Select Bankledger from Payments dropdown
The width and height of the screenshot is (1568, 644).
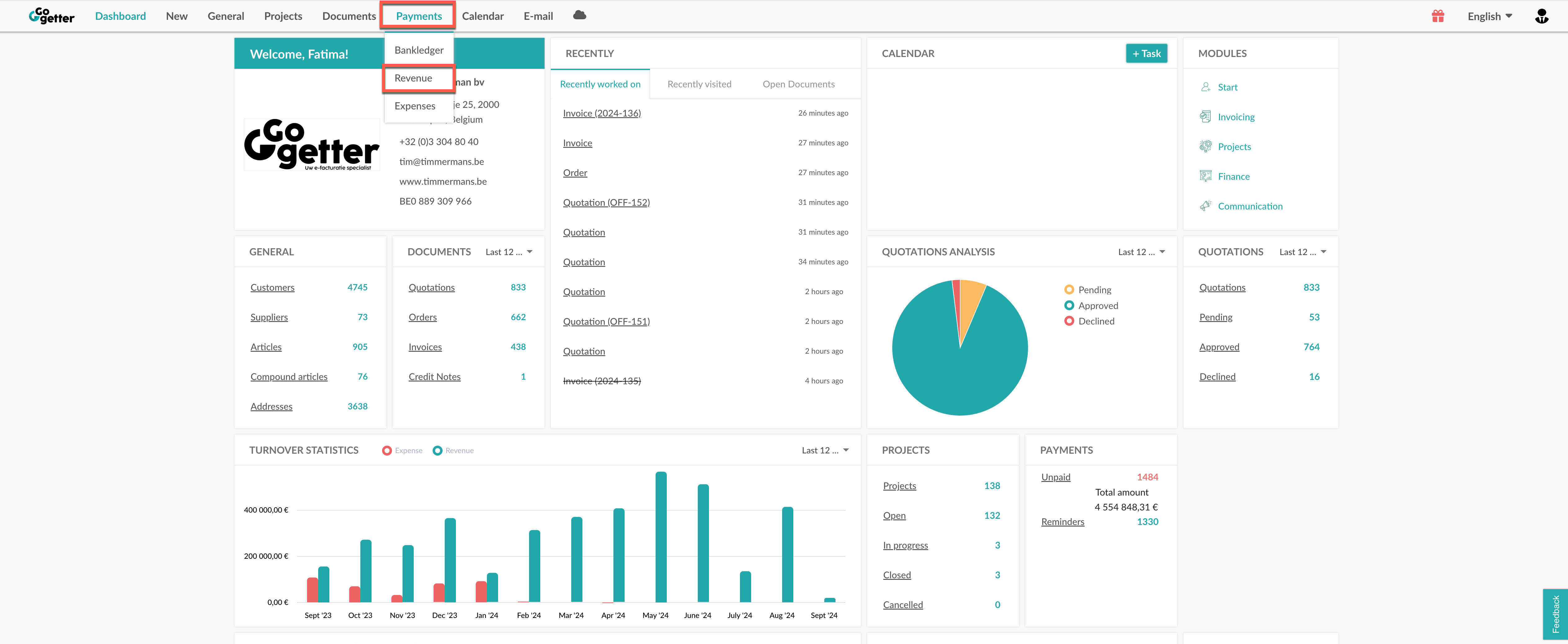[x=419, y=50]
